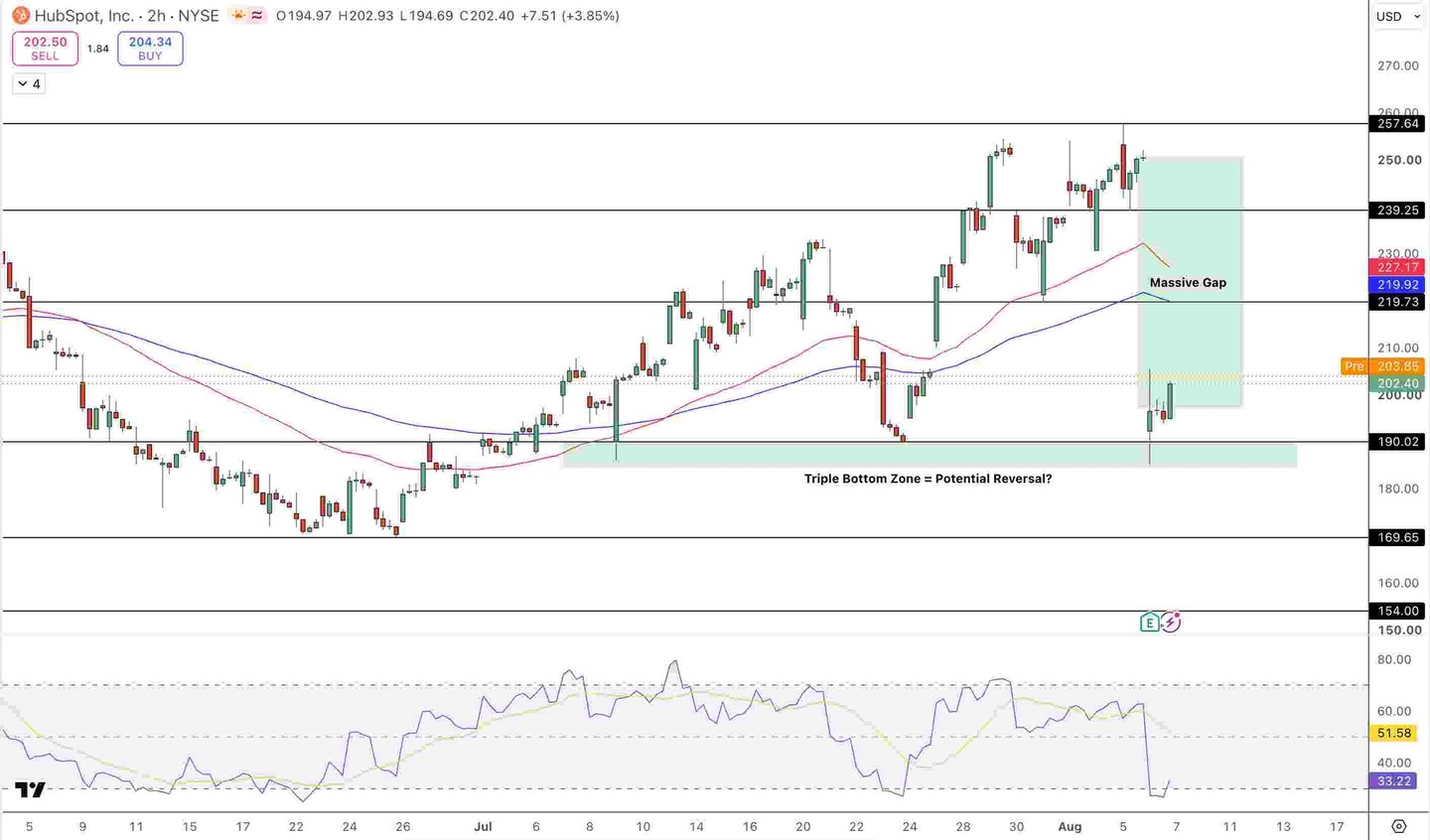Image resolution: width=1430 pixels, height=840 pixels.
Task: Click the +7.51 (+3.85%) change value
Action: click(570, 16)
